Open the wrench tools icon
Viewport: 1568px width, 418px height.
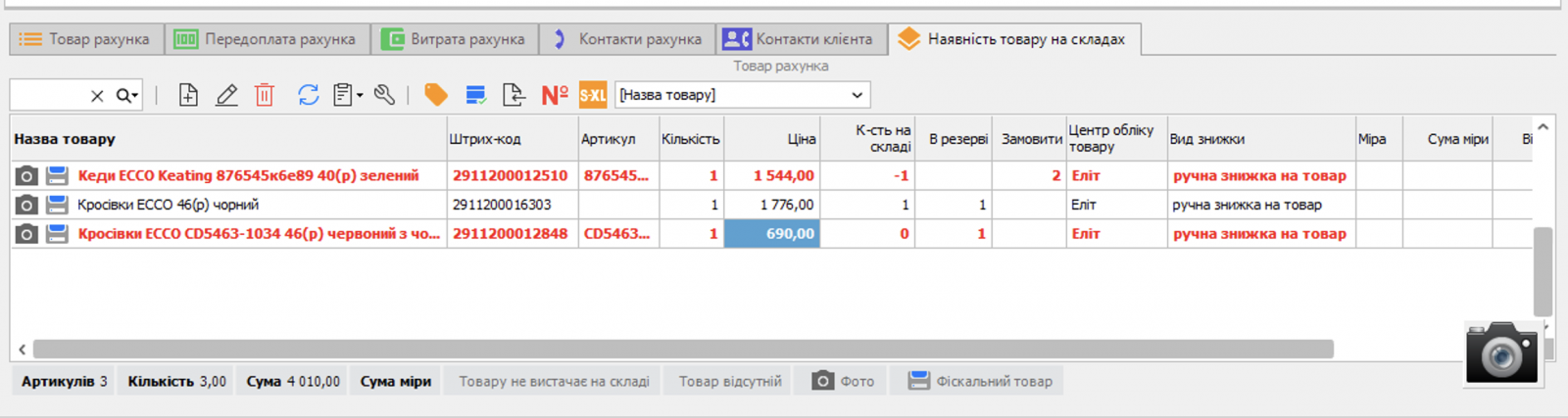[x=384, y=95]
